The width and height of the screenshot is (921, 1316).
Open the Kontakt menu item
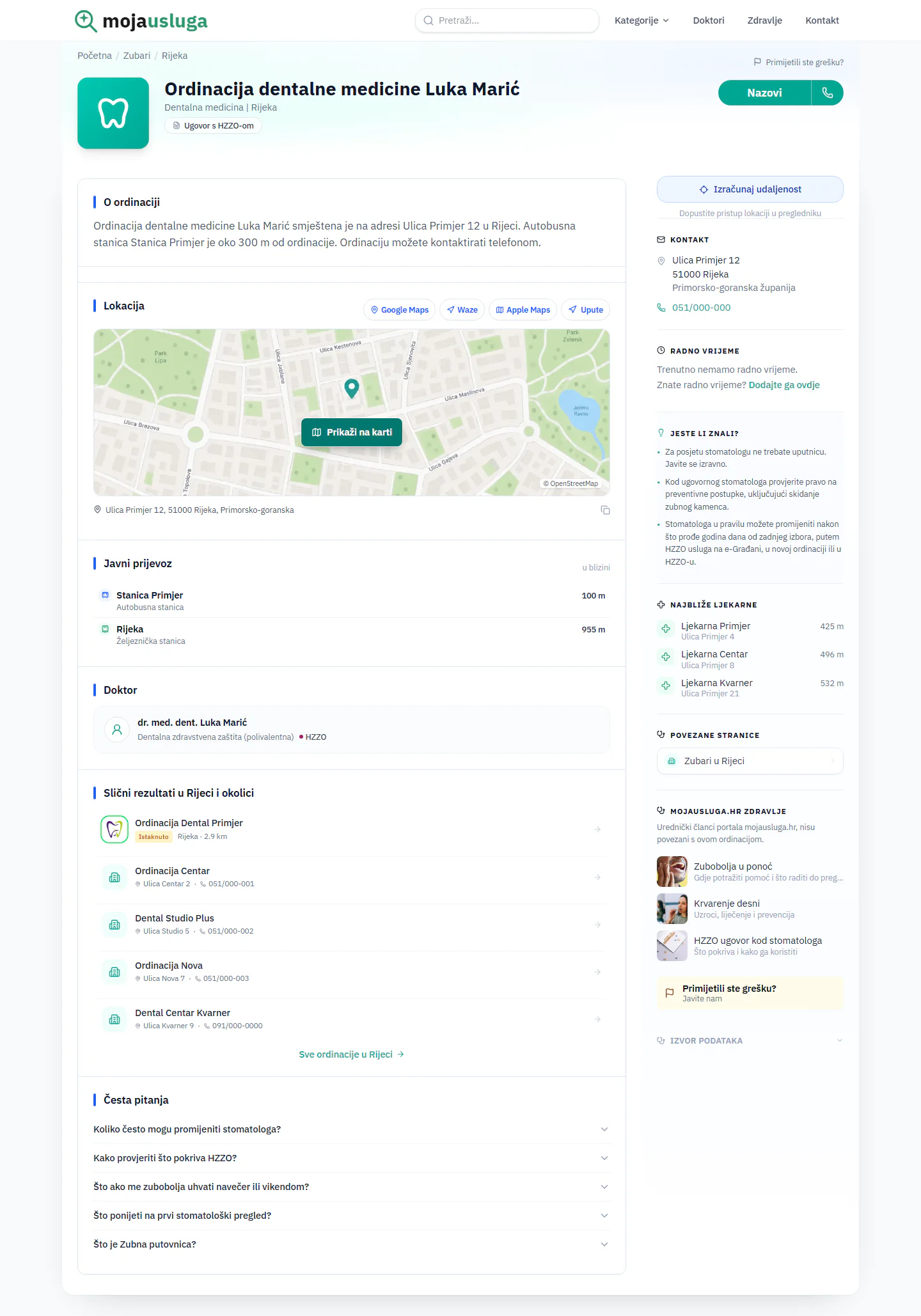822,20
